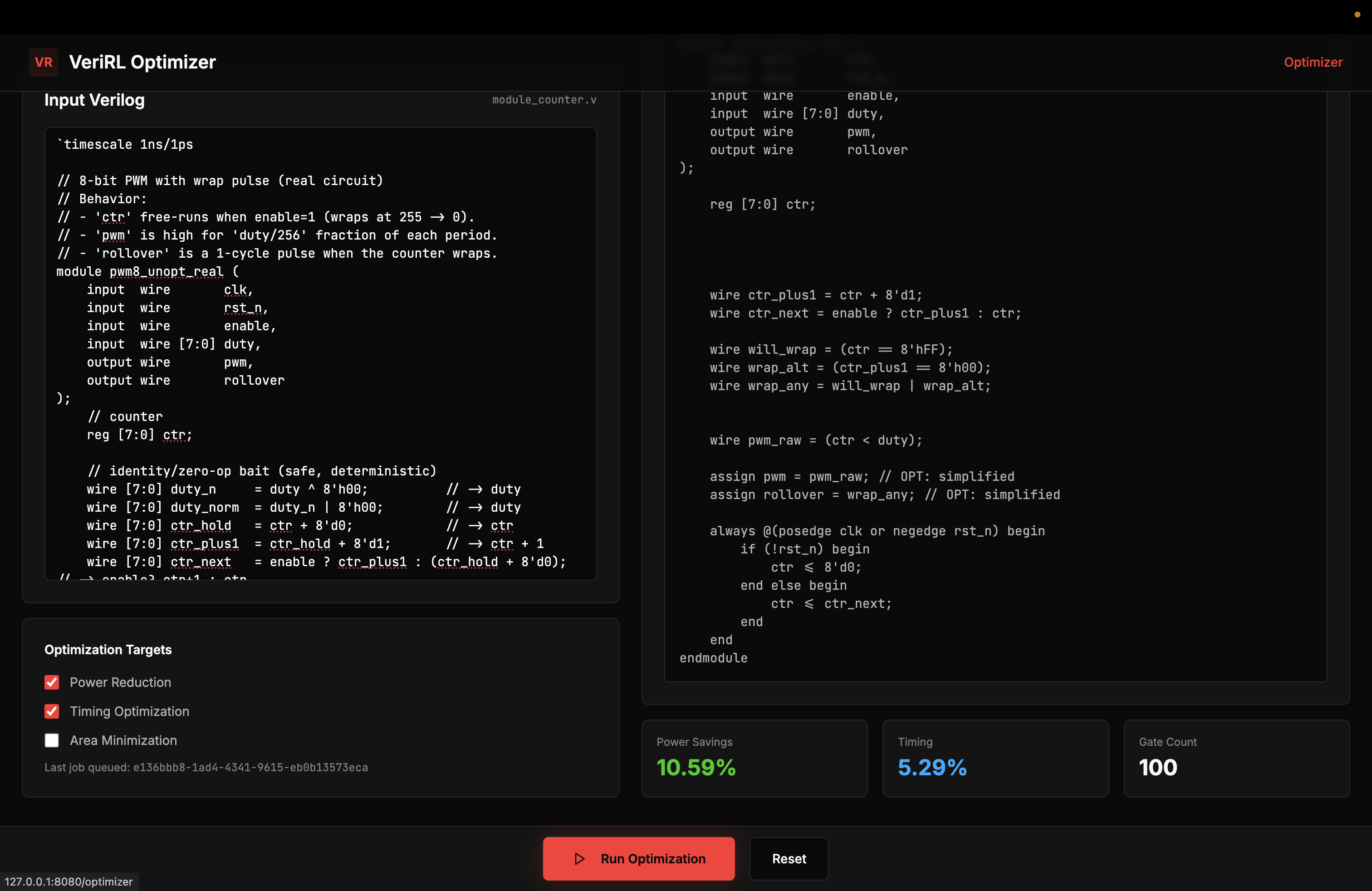The image size is (1372, 891).
Task: Click the Optimization Targets heading
Action: click(x=108, y=650)
